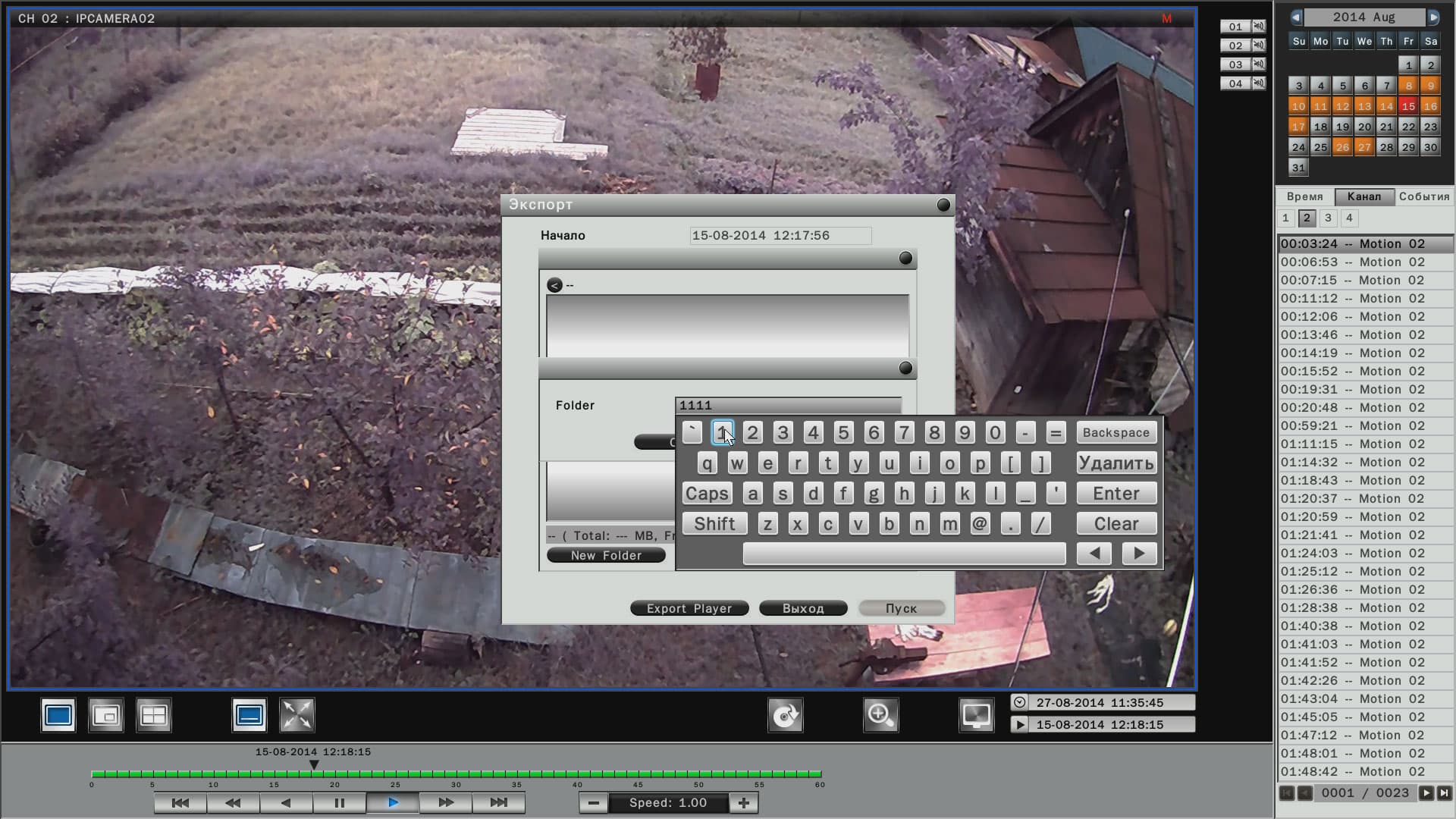Pause the video playback
Viewport: 1456px width, 819px height.
click(x=339, y=803)
